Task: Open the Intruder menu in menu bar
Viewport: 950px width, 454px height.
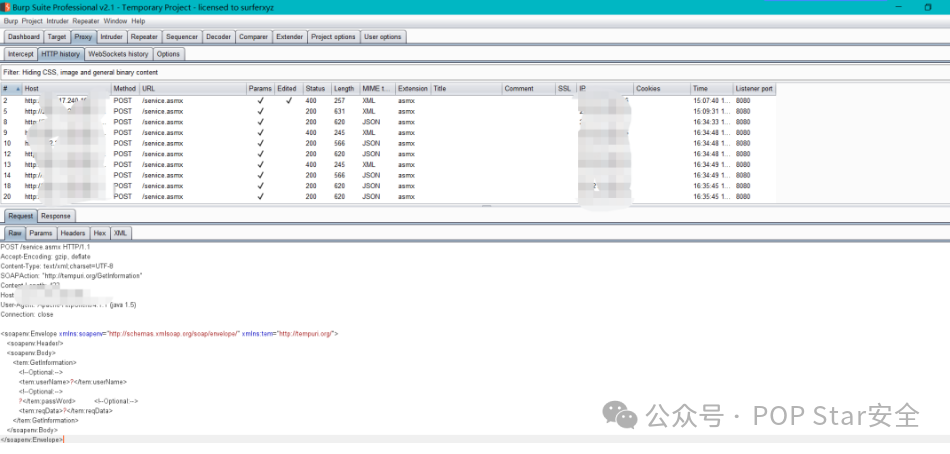Action: tap(58, 20)
